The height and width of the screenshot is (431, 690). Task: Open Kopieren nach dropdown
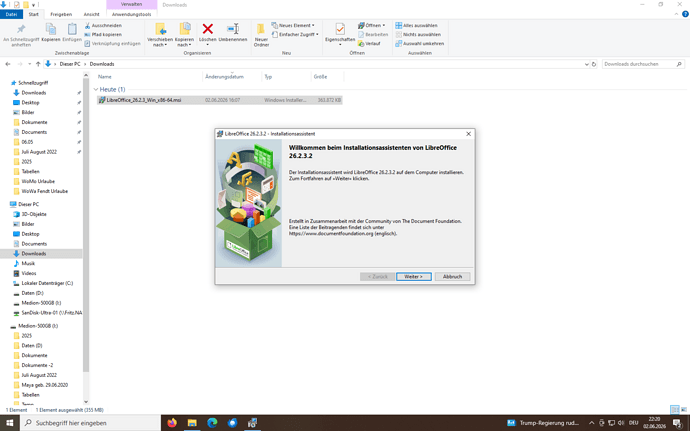click(184, 42)
